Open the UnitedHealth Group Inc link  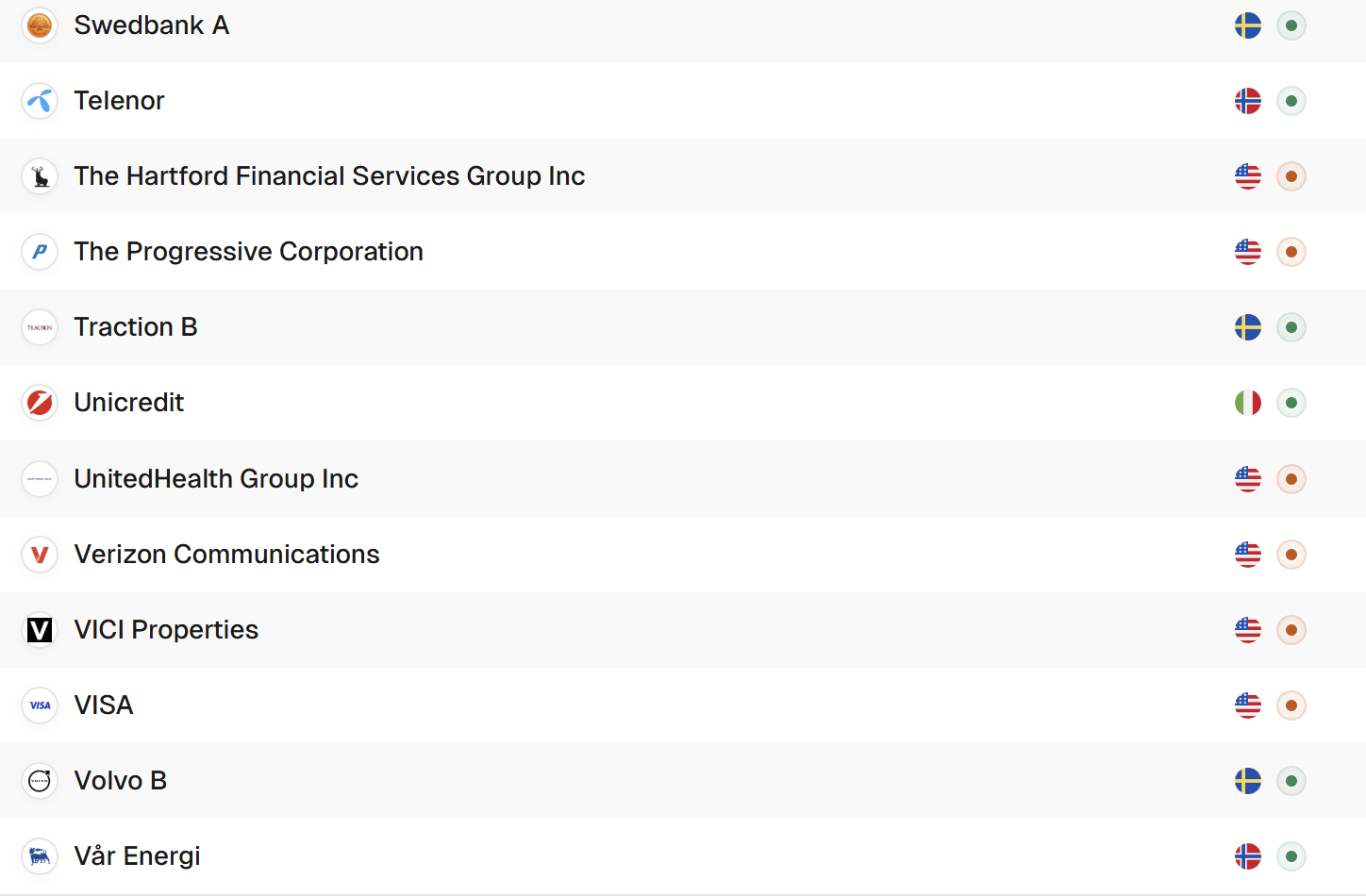point(216,479)
